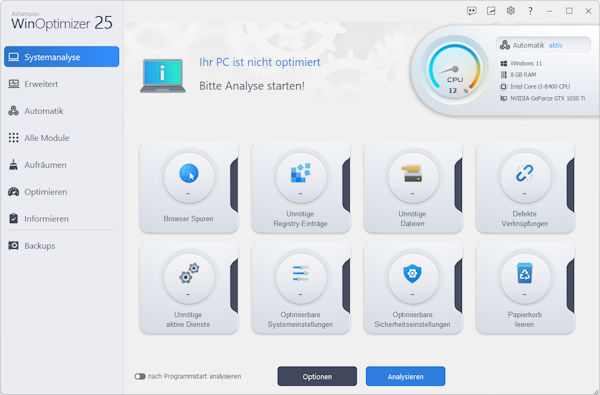
Task: Select the Optimierbare Sicherheitseinstellungen shield icon
Action: pyautogui.click(x=412, y=274)
